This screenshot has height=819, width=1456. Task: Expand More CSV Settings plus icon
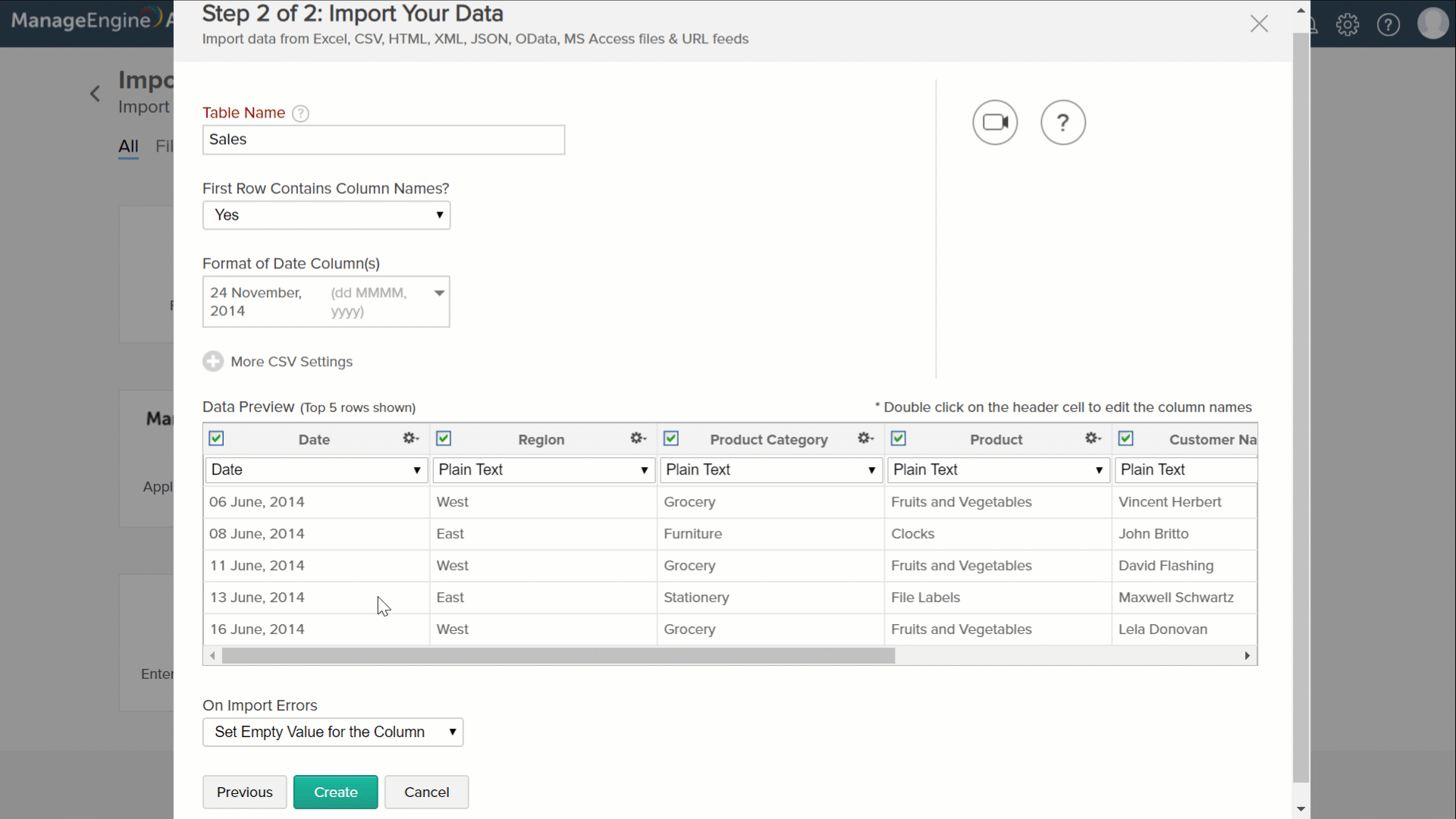point(213,362)
